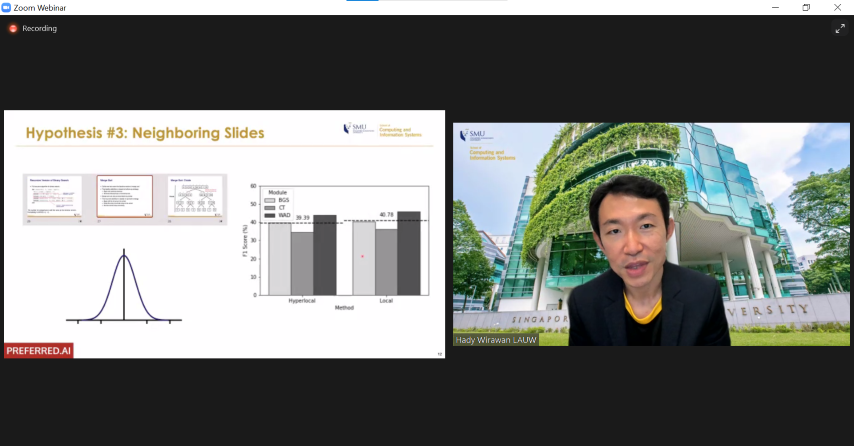
Task: Click the bell curve peak on the slide
Action: [x=124, y=258]
